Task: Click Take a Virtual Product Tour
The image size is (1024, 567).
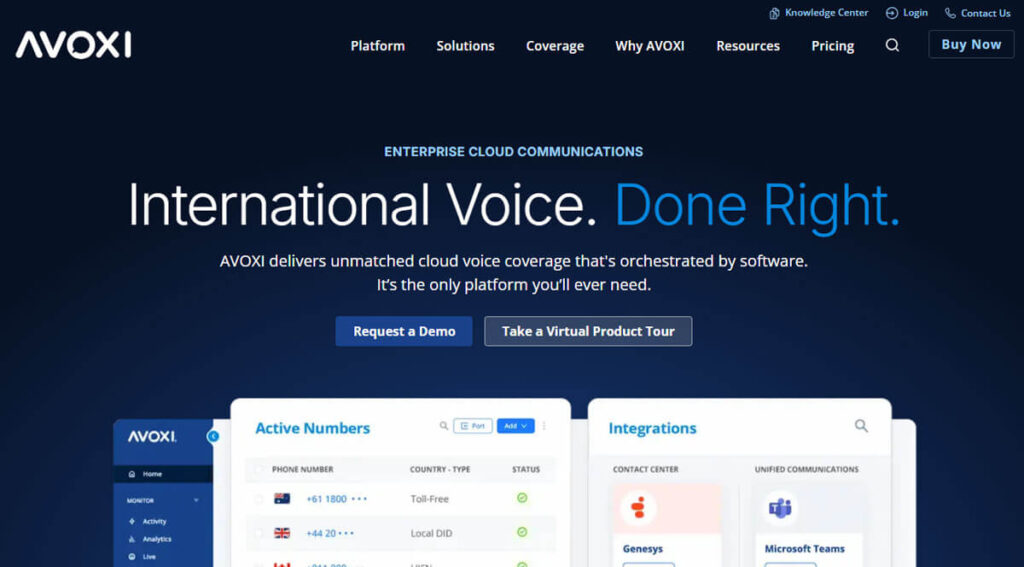Action: (x=588, y=331)
